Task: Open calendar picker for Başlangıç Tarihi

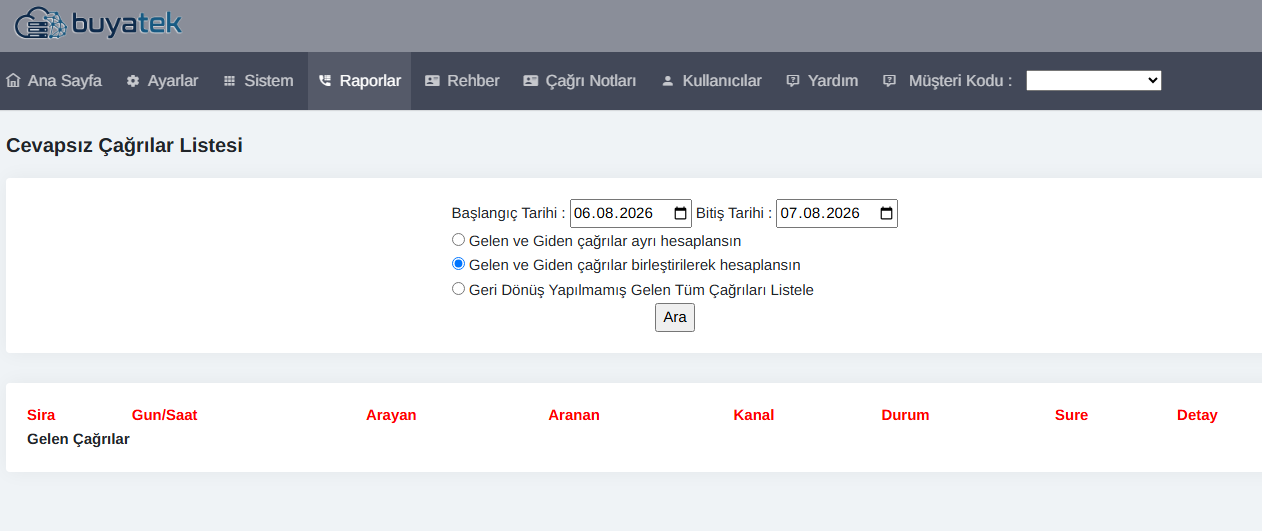Action: [681, 213]
